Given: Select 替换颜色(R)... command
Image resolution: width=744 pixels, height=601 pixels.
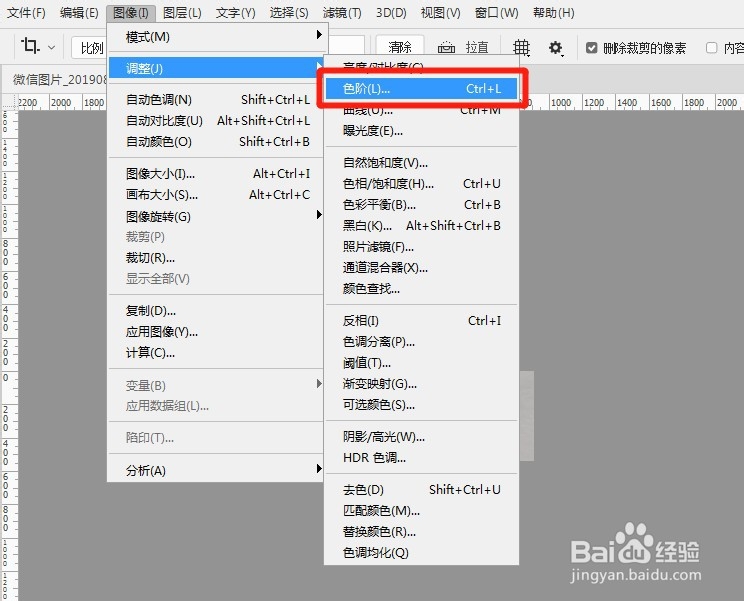Looking at the screenshot, I should coord(421,531).
